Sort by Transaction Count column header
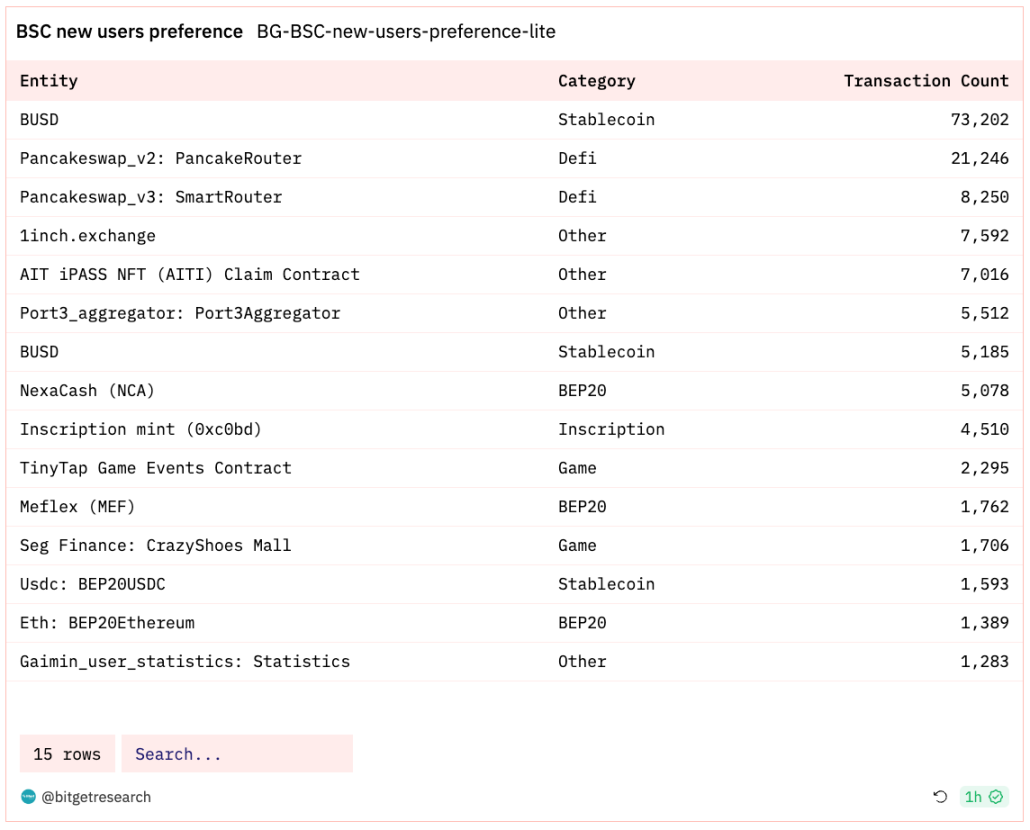The image size is (1030, 830). pos(926,81)
